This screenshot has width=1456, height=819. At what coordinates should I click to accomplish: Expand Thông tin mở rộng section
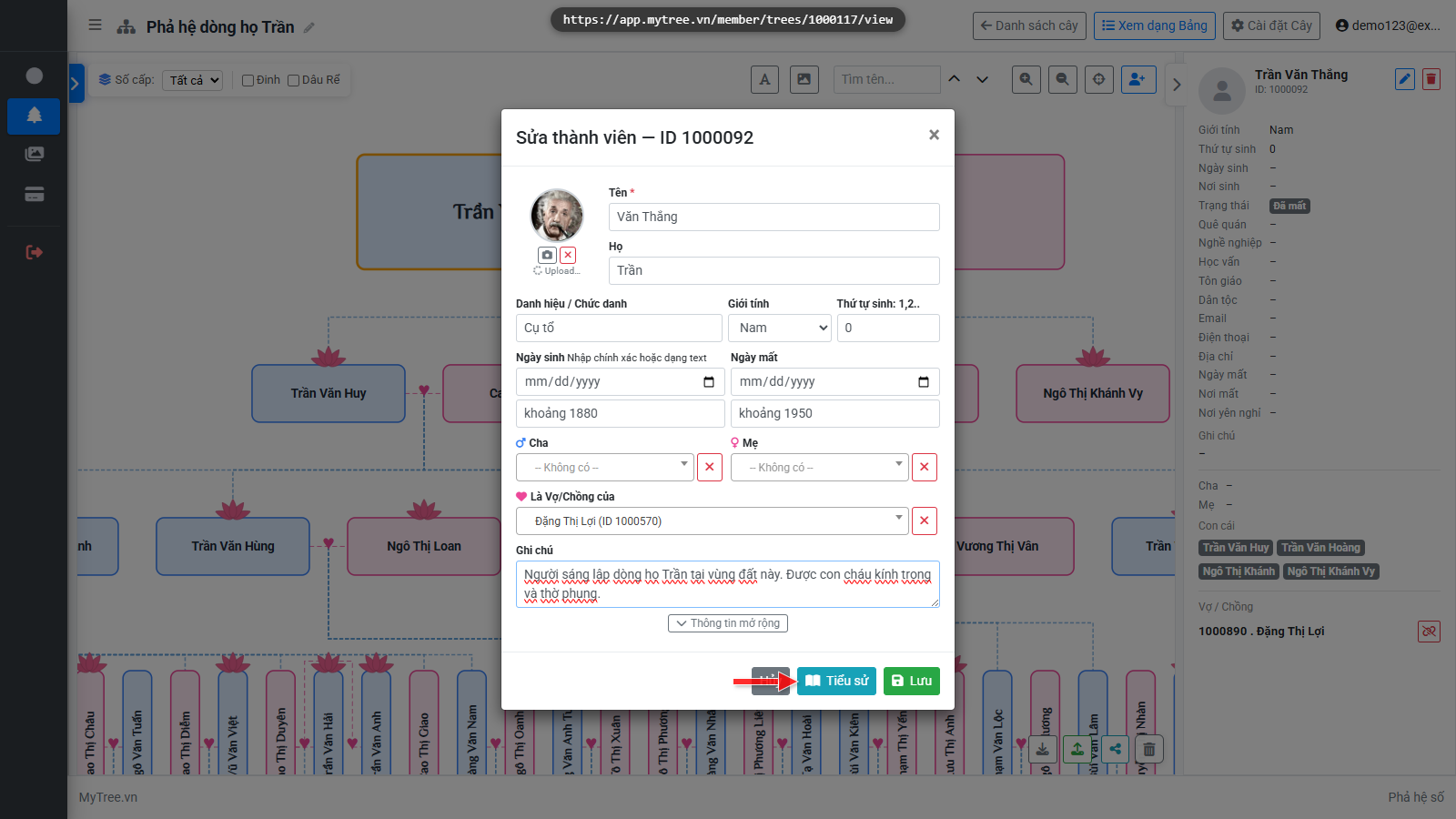coord(728,623)
